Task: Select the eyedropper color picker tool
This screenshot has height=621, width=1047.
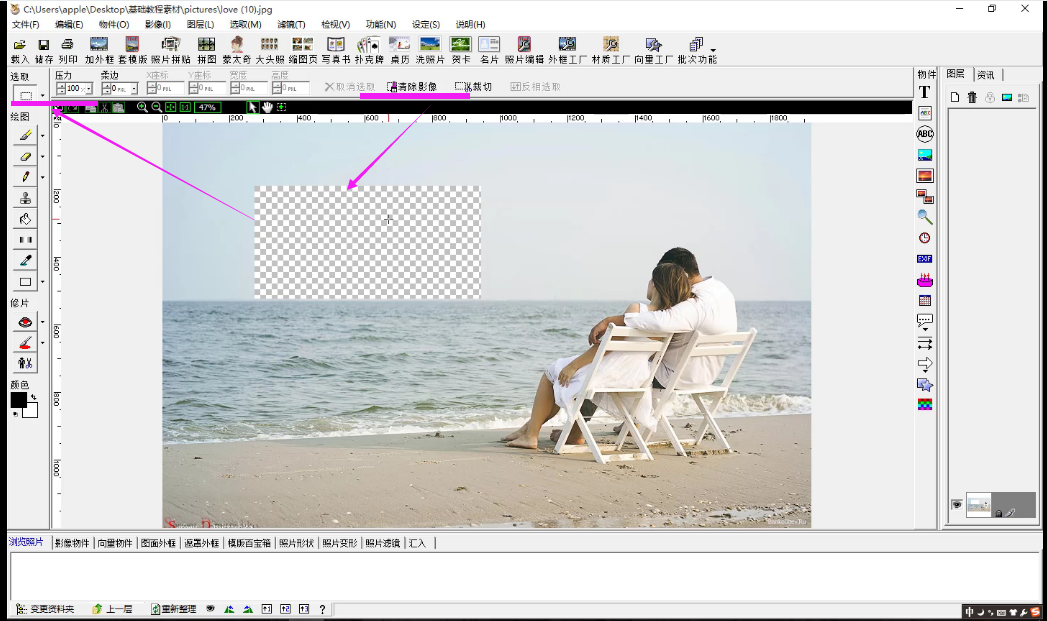Action: click(x=25, y=260)
